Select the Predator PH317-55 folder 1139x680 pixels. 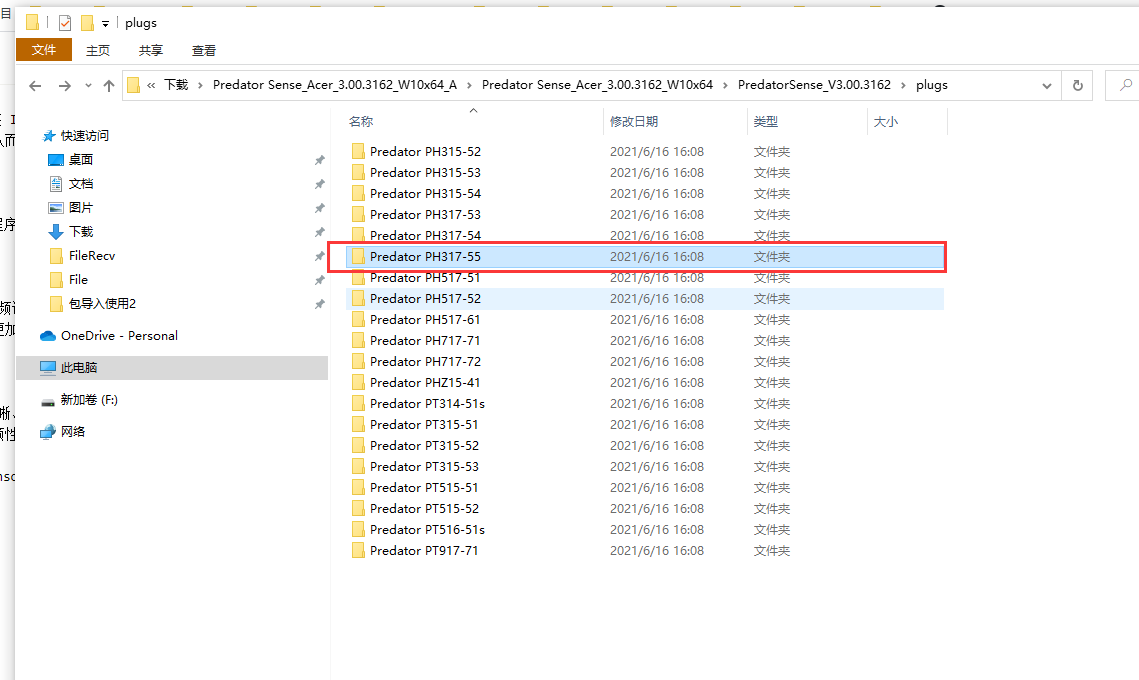tap(424, 257)
